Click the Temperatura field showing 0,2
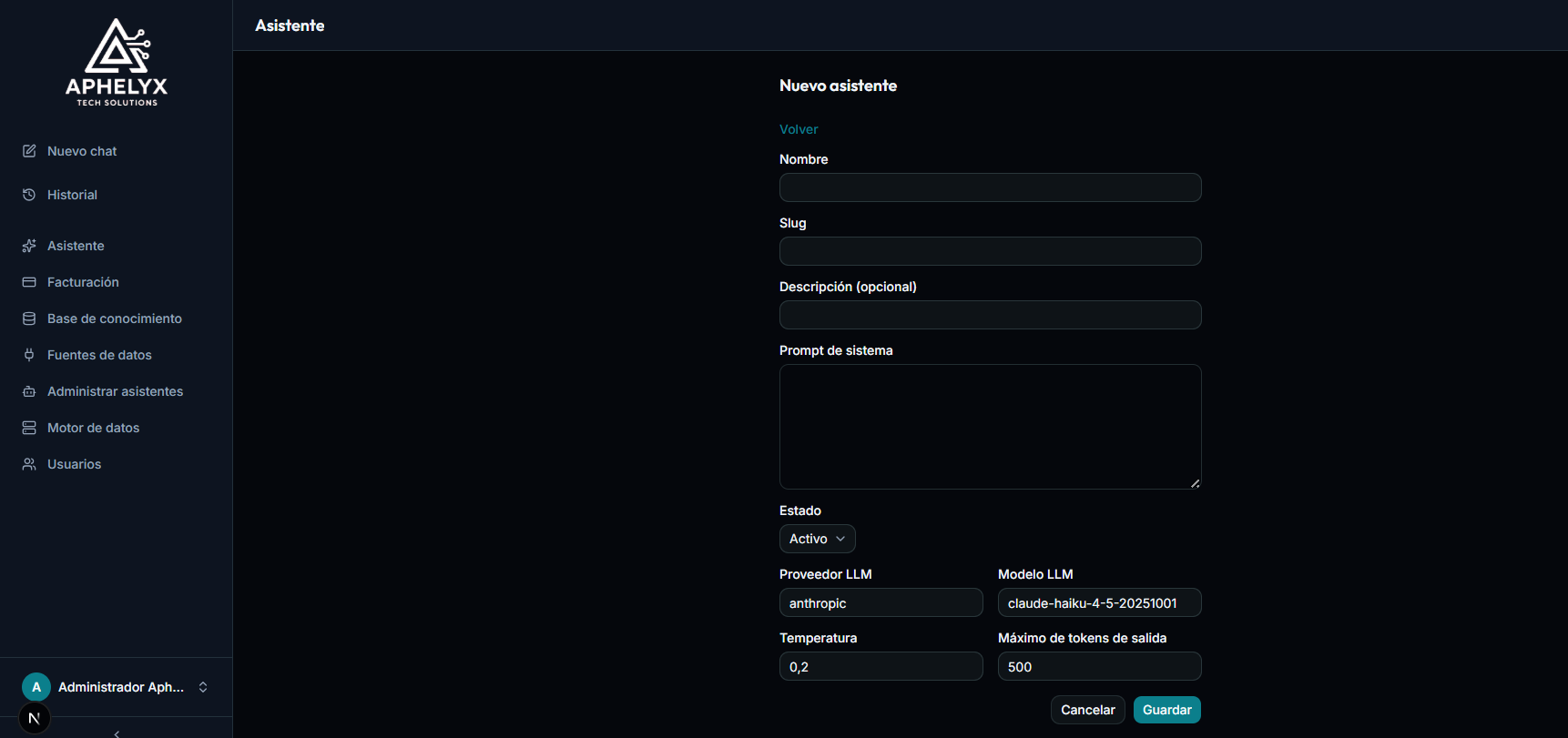This screenshot has height=738, width=1568. (881, 666)
